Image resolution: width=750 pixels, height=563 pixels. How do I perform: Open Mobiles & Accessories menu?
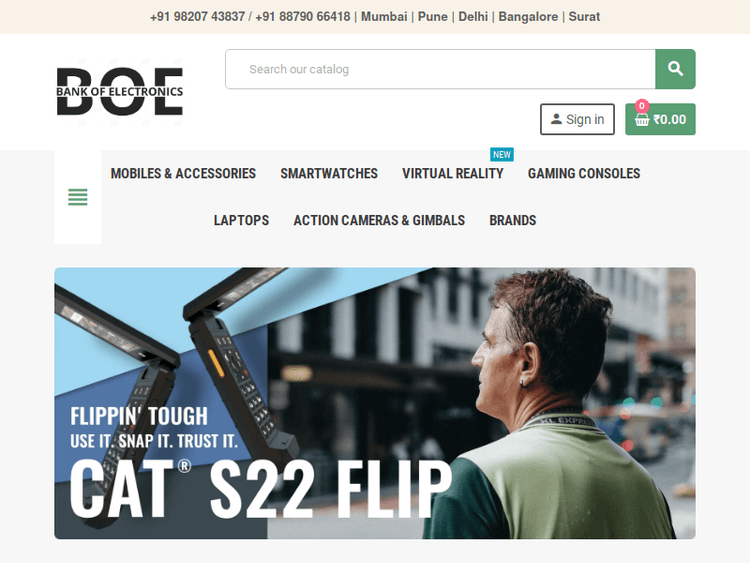183,173
